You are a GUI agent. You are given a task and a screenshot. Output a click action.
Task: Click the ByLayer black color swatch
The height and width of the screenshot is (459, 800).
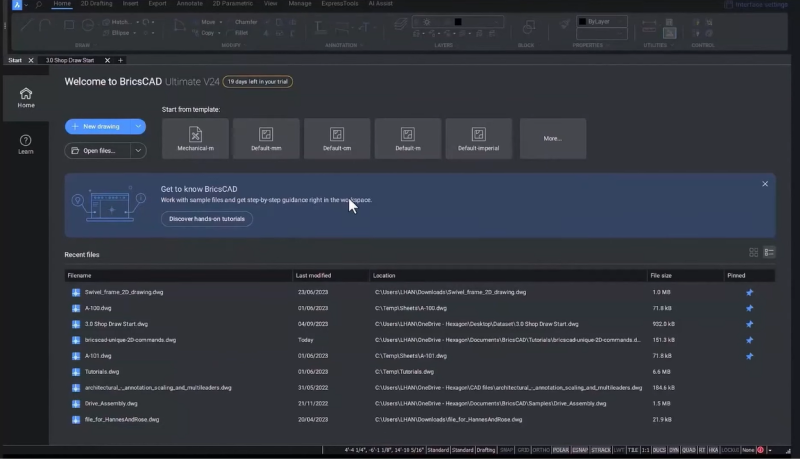(x=582, y=21)
